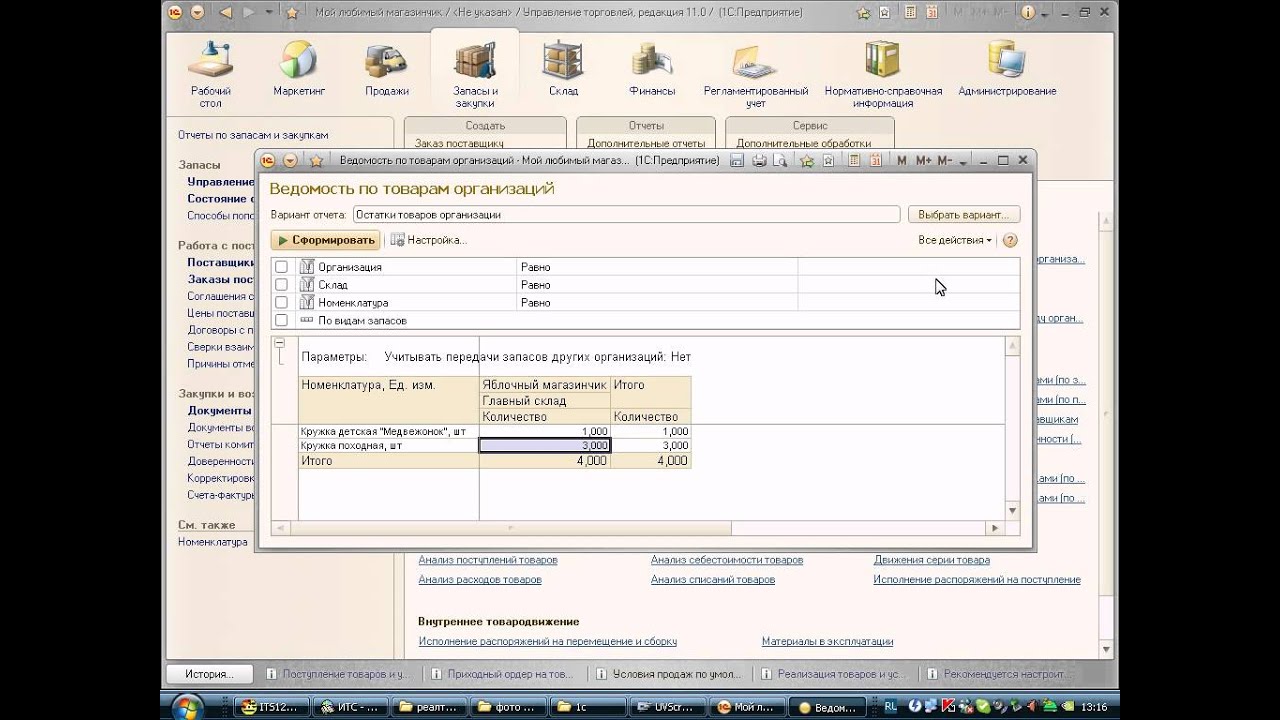The width and height of the screenshot is (1280, 720).
Task: Save report icon in report window title bar
Action: click(737, 160)
